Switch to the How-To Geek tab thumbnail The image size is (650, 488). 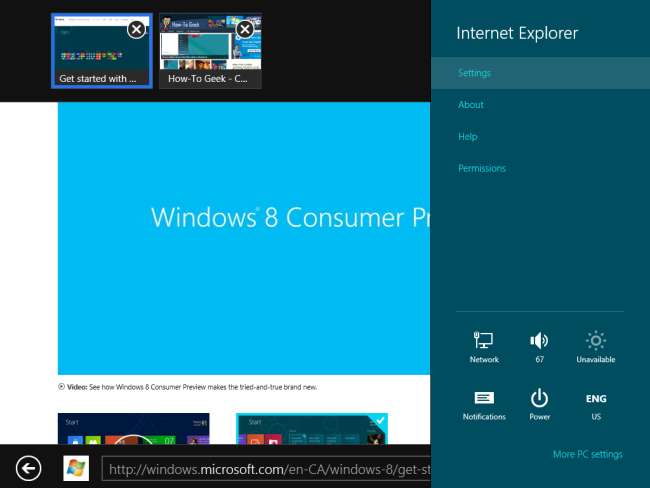coord(211,51)
